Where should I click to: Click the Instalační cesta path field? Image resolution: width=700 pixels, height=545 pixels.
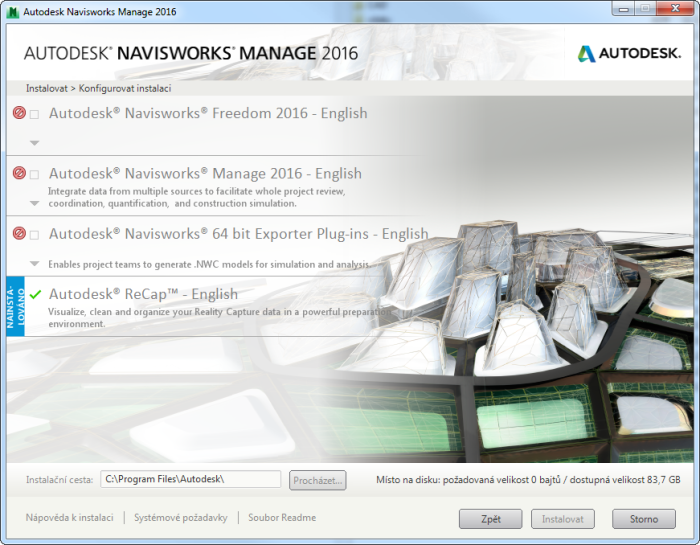click(x=191, y=480)
